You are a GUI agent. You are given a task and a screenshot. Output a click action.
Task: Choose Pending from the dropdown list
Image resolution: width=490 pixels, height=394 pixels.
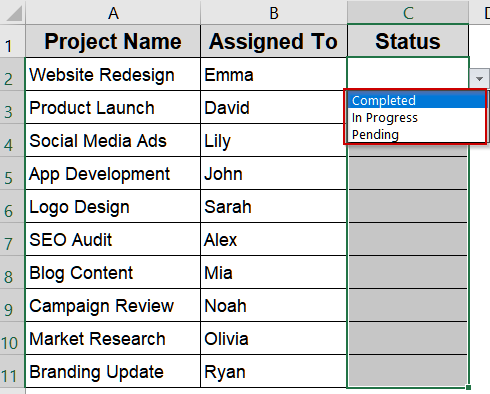point(417,134)
